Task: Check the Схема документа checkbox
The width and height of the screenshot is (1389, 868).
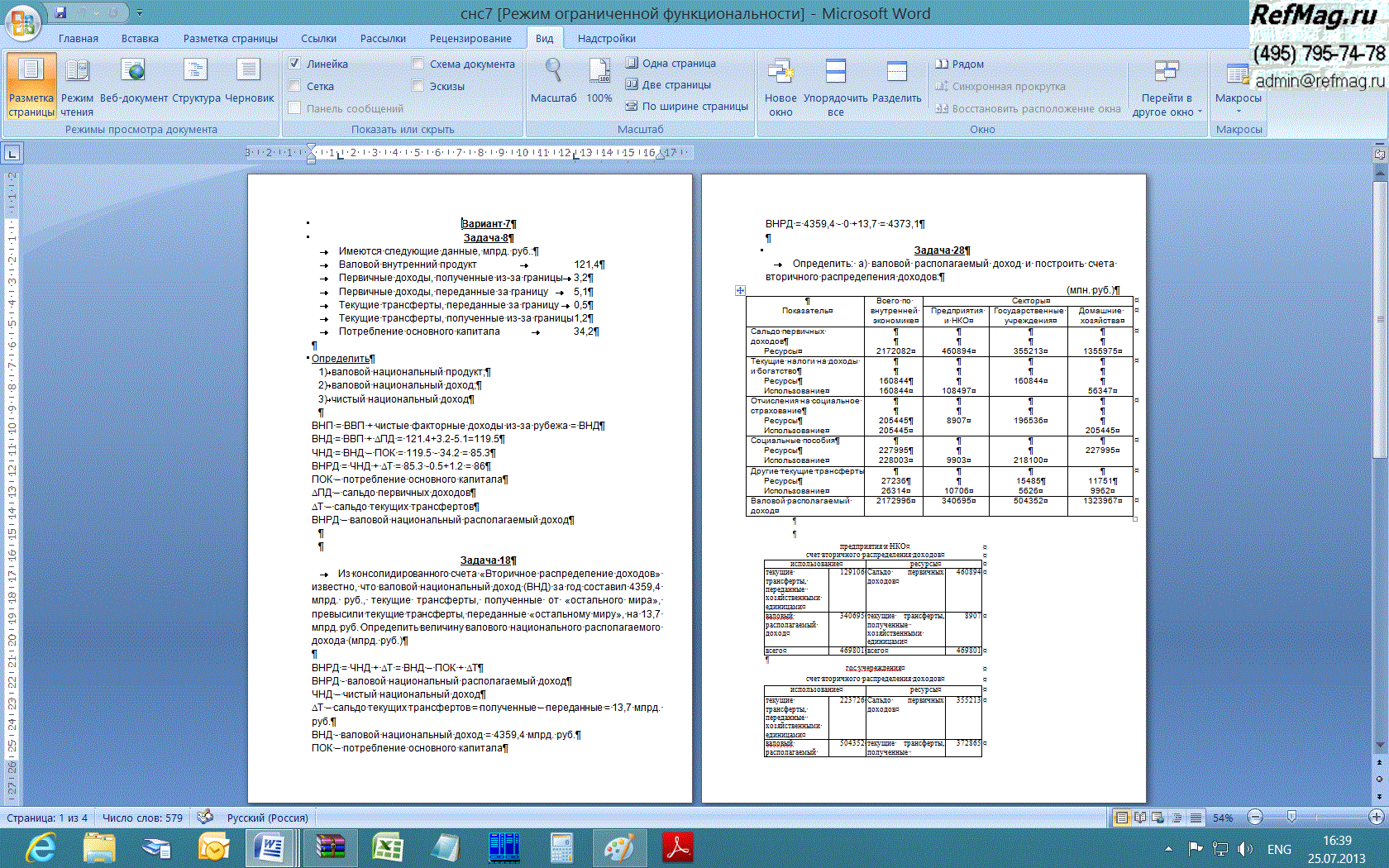Action: [x=418, y=64]
